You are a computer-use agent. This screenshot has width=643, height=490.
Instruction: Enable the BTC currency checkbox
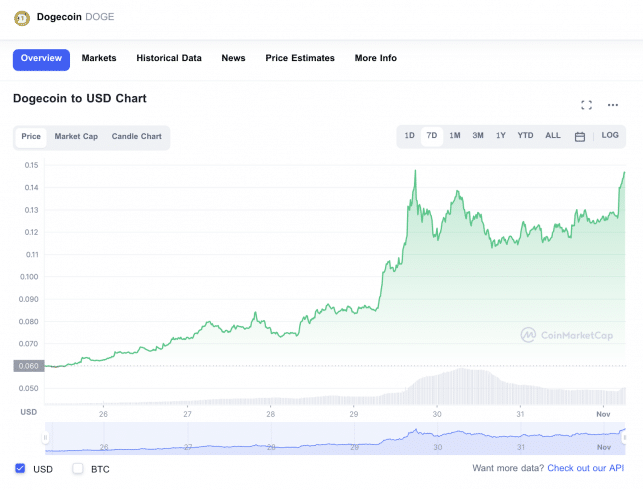pyautogui.click(x=78, y=468)
